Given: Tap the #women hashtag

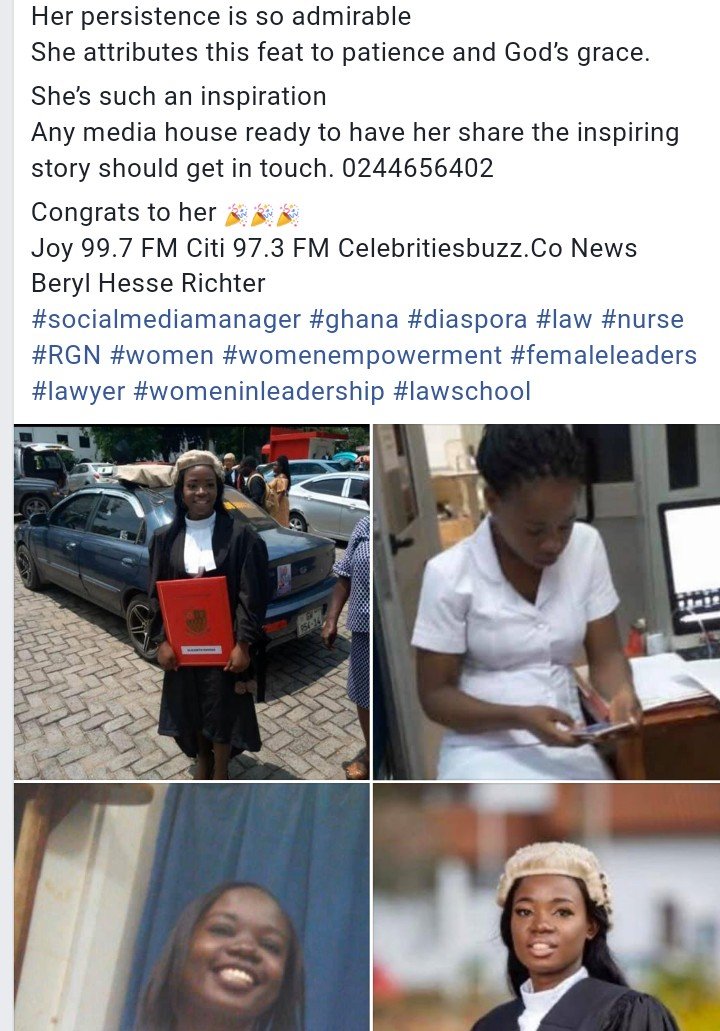Looking at the screenshot, I should 162,356.
